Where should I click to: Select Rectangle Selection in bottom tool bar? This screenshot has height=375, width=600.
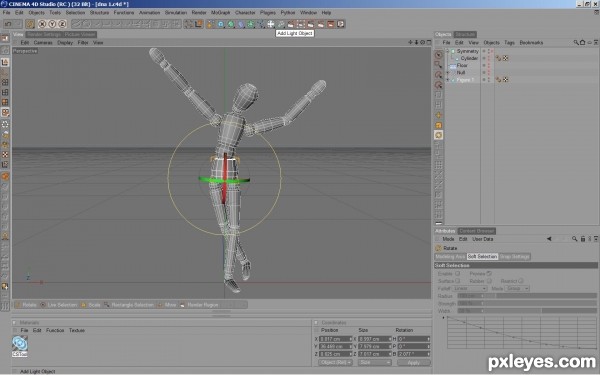129,305
